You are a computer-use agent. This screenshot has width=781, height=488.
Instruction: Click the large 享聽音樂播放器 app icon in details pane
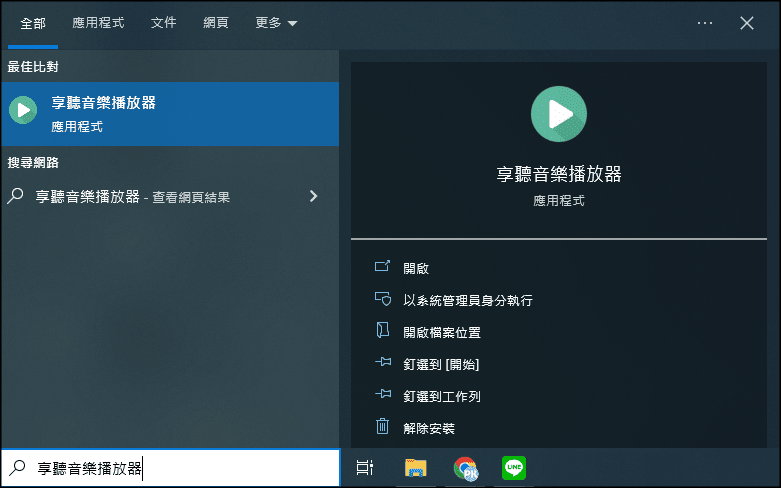coord(558,114)
